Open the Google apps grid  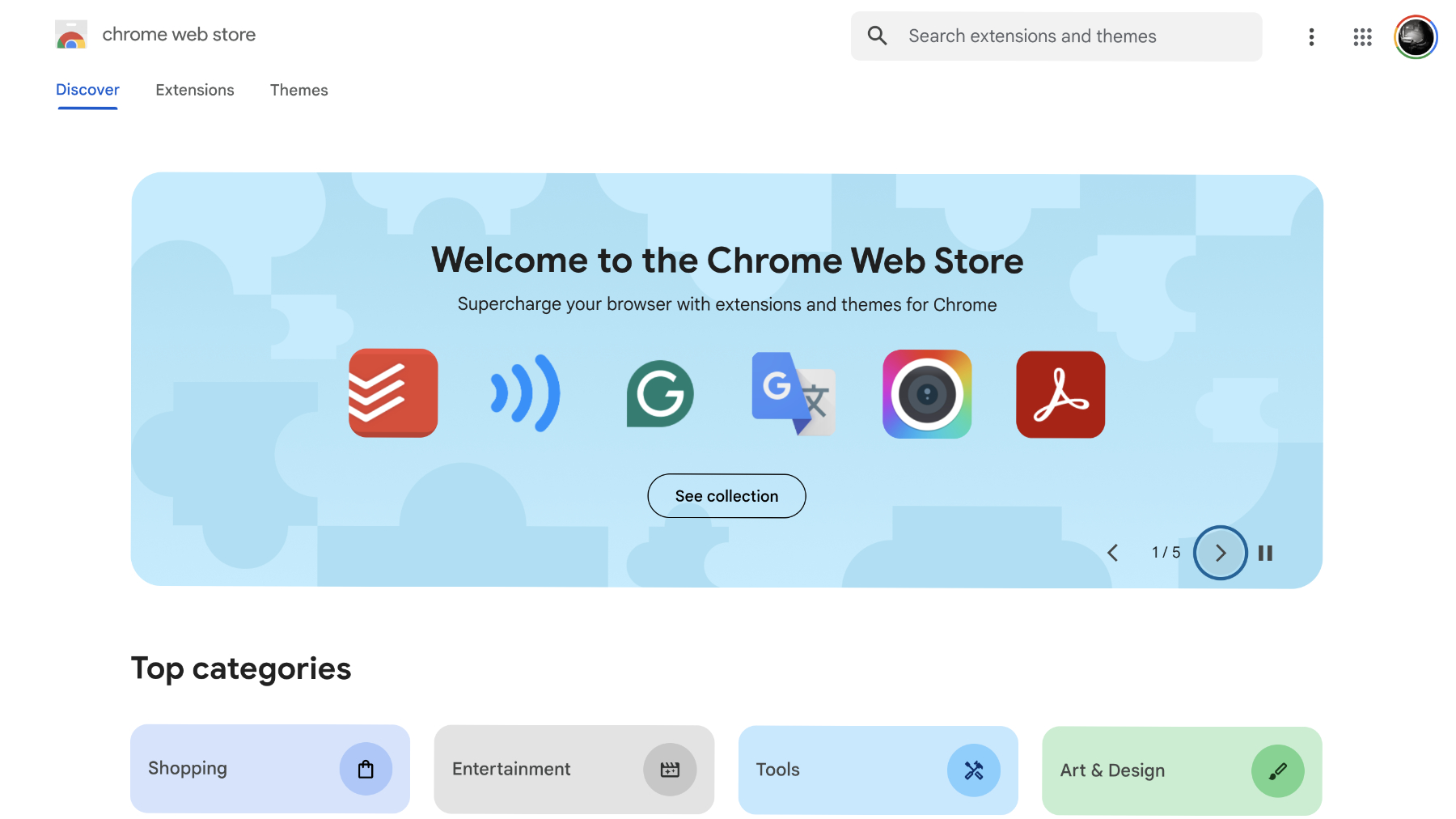(1362, 37)
